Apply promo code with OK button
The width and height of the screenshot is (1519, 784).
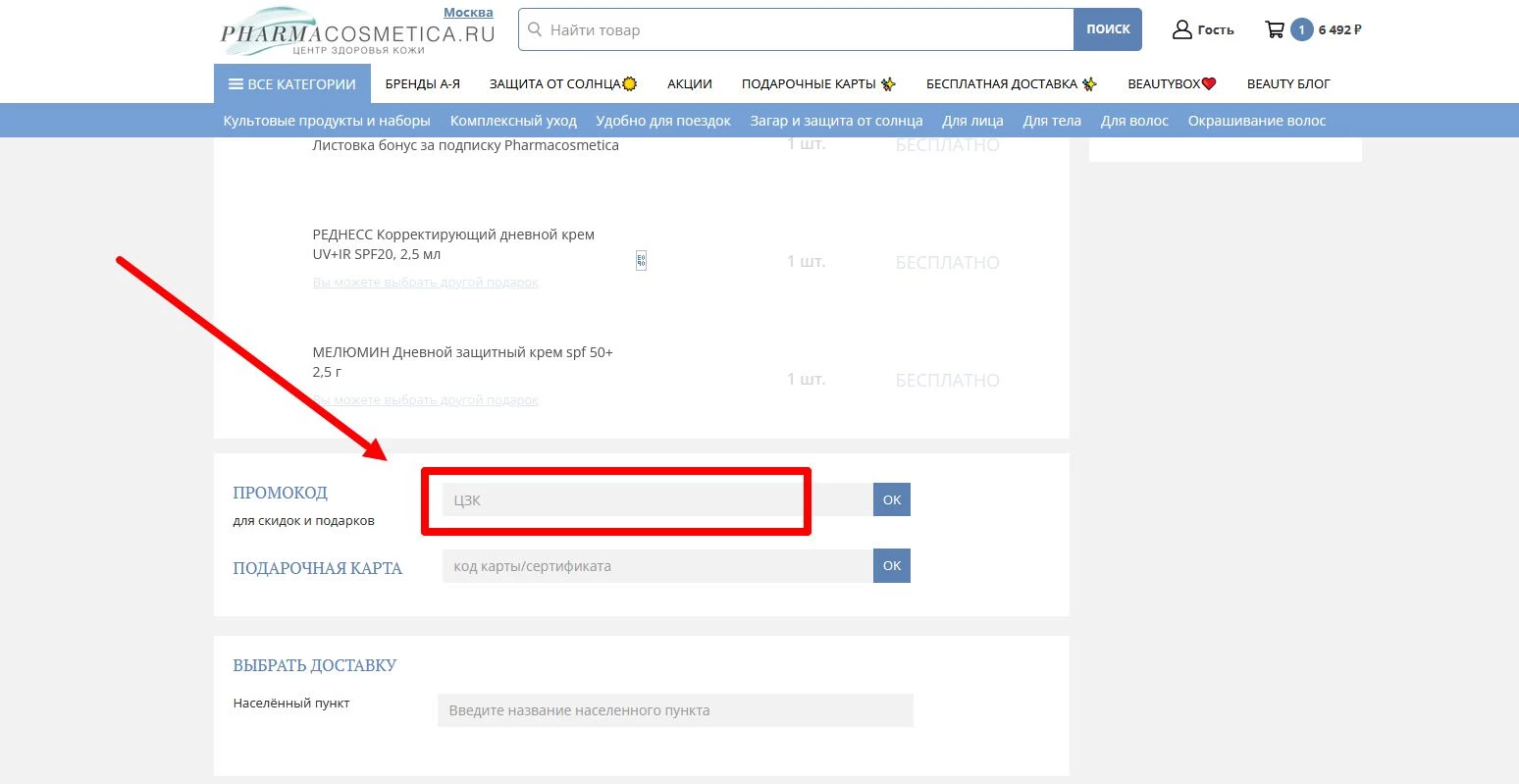click(x=891, y=499)
